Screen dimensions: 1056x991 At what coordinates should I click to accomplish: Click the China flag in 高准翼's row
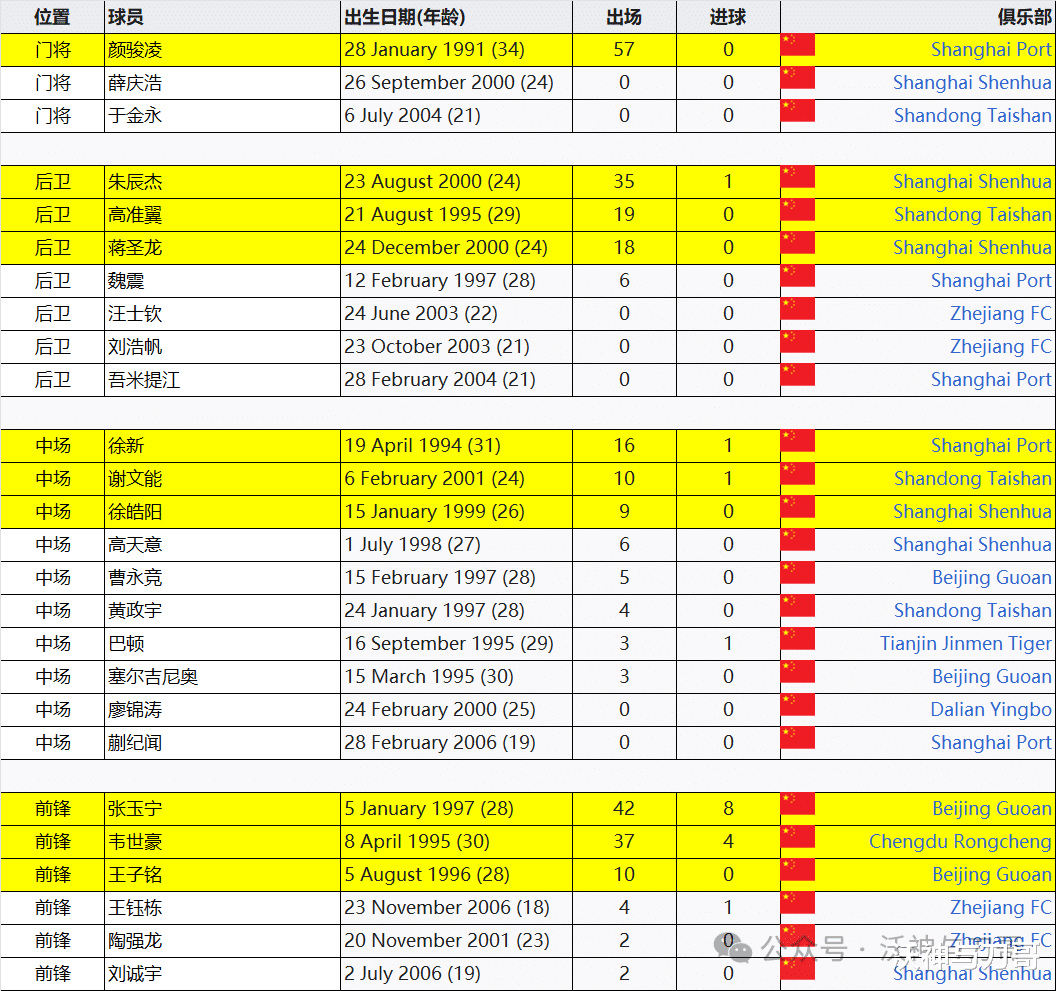pyautogui.click(x=798, y=210)
